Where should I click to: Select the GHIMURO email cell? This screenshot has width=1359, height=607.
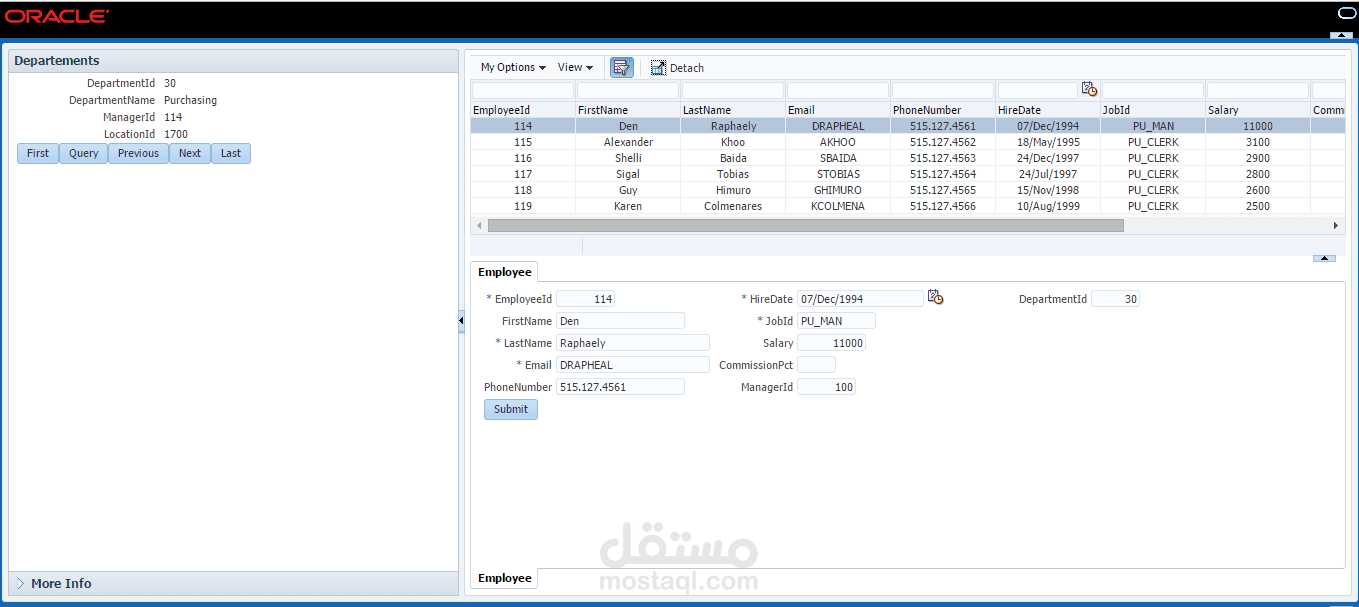tap(838, 190)
